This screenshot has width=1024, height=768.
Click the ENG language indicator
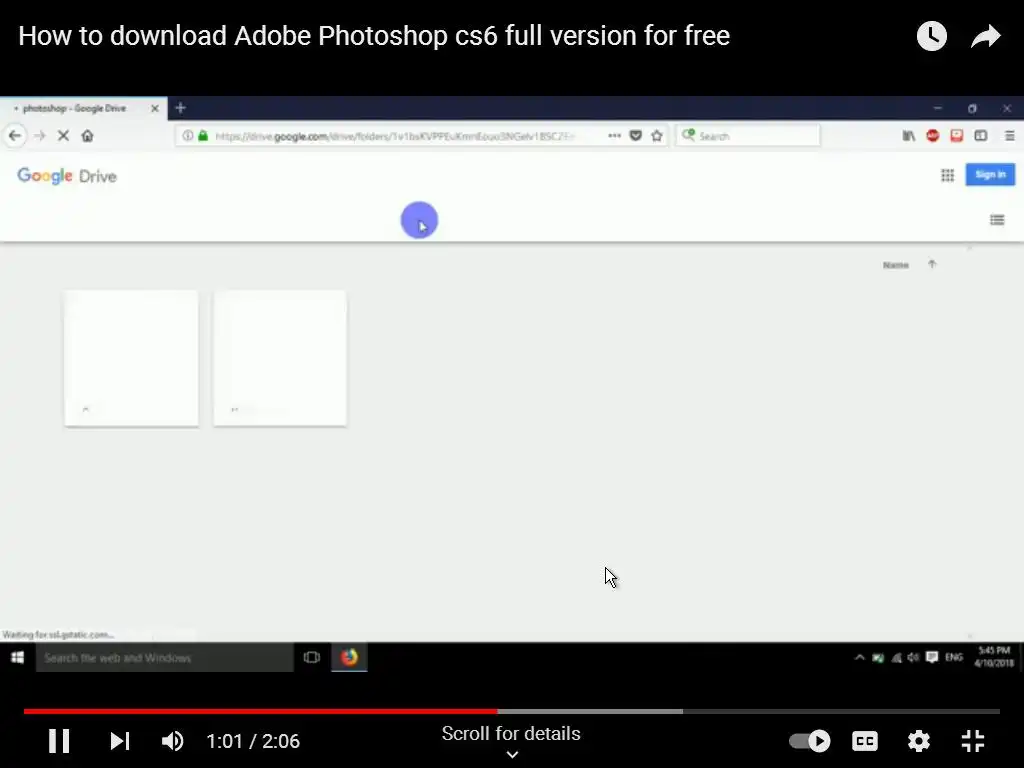[954, 658]
